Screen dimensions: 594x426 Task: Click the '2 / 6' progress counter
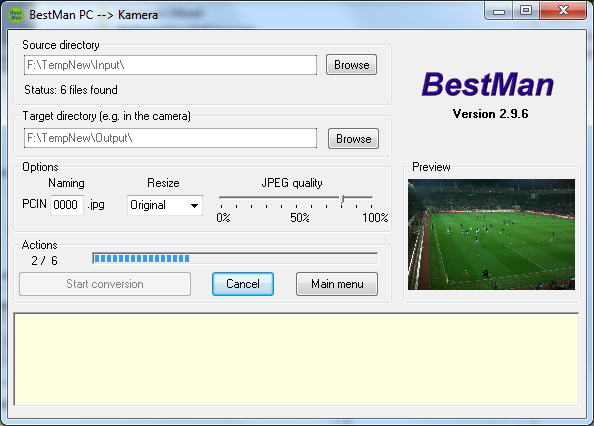click(x=44, y=261)
